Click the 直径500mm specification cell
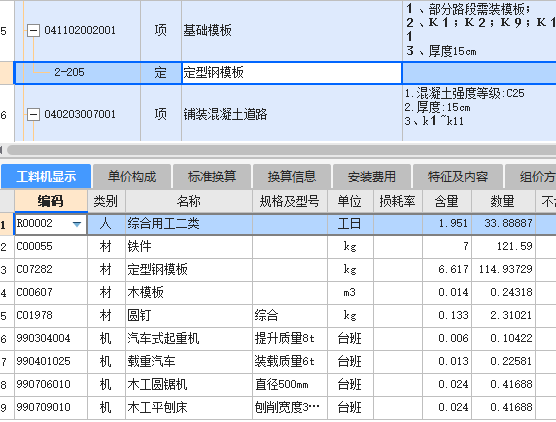 pyautogui.click(x=290, y=385)
